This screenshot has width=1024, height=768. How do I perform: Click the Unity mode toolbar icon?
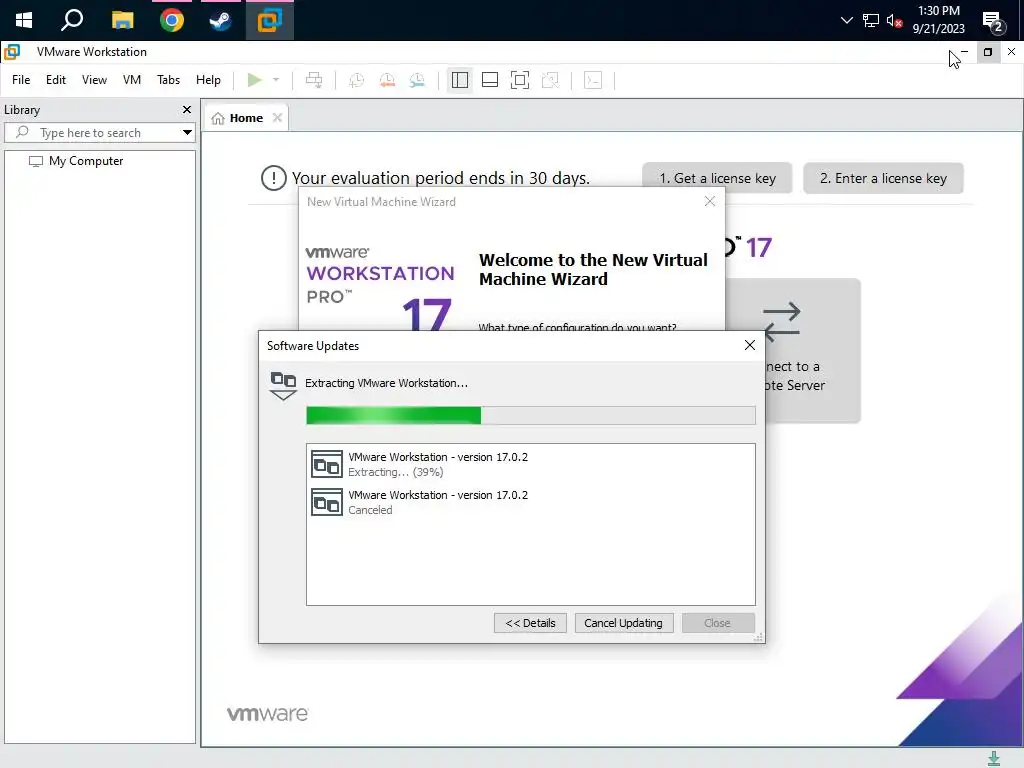(551, 80)
